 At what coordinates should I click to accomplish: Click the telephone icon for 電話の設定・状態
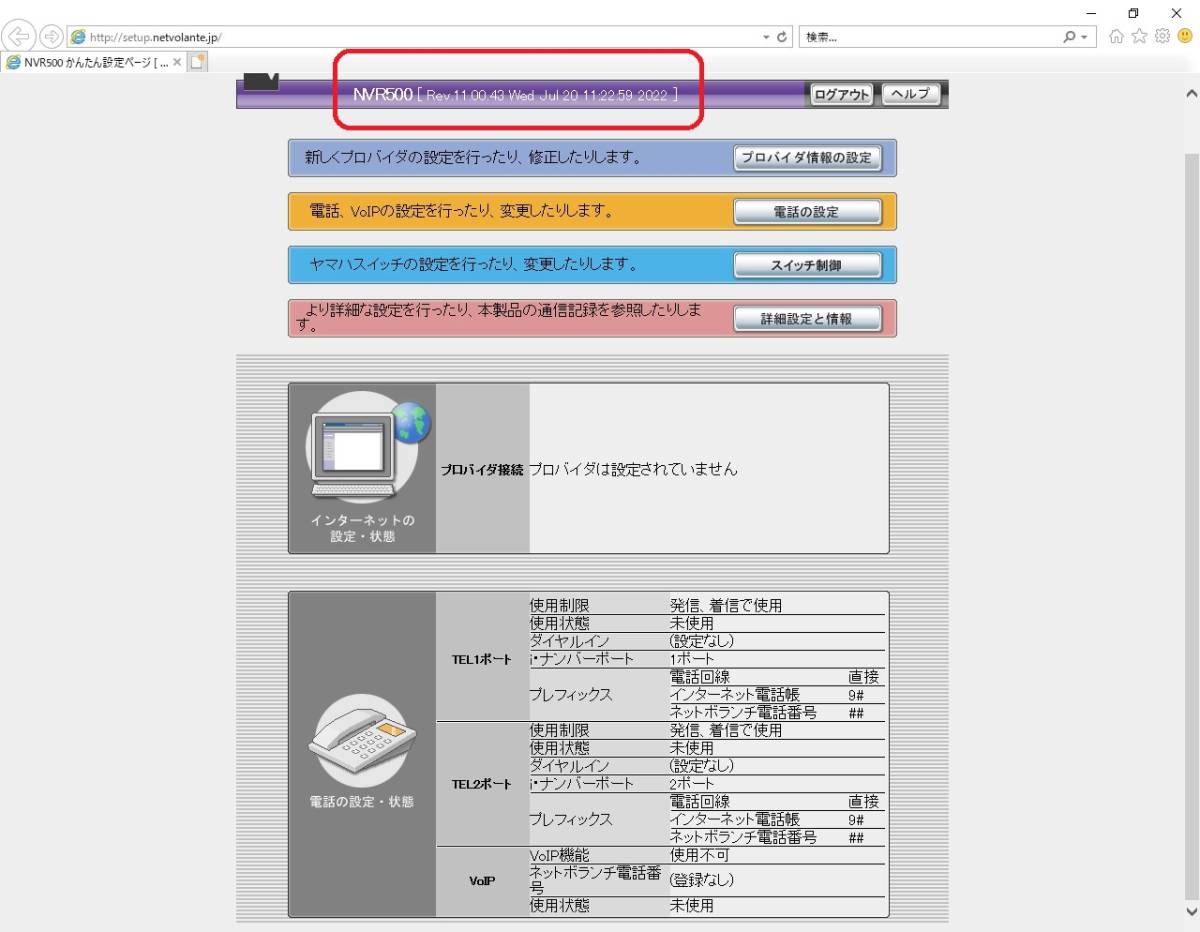[x=361, y=742]
